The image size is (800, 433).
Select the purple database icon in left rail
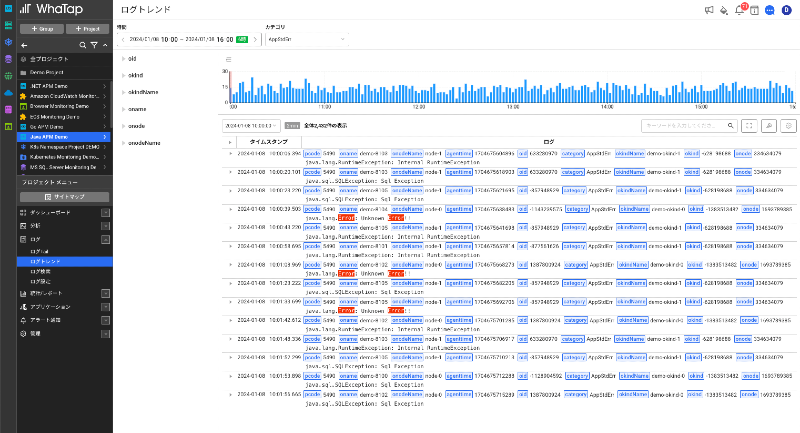pyautogui.click(x=8, y=59)
